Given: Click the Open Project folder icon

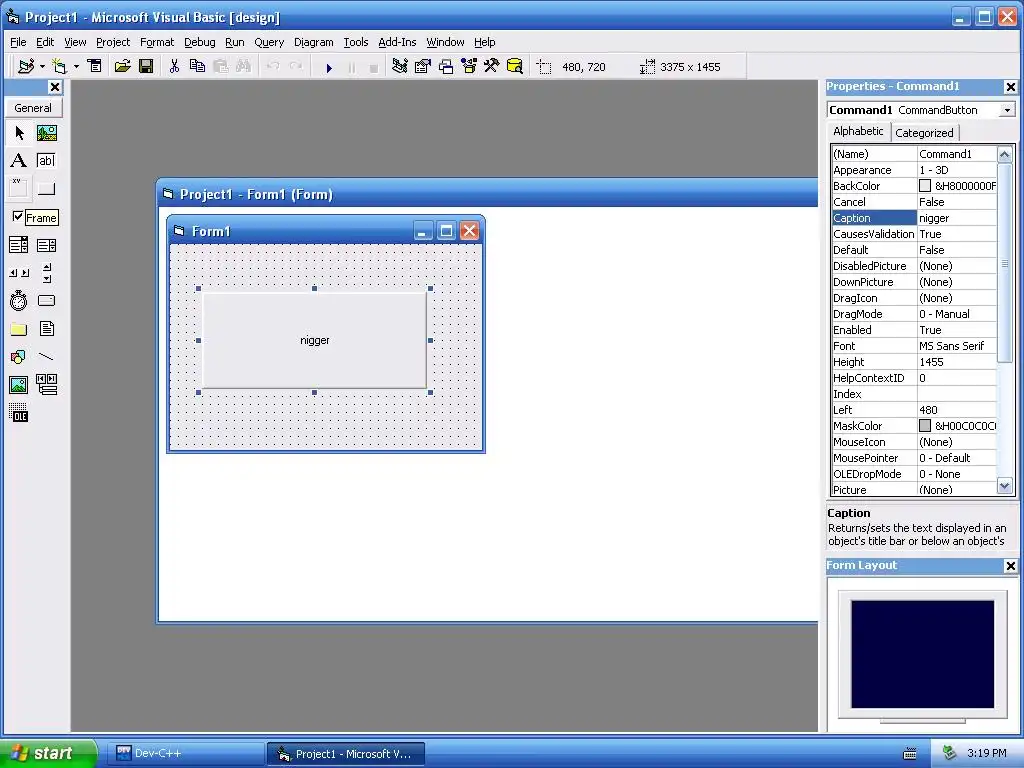Looking at the screenshot, I should pos(122,67).
